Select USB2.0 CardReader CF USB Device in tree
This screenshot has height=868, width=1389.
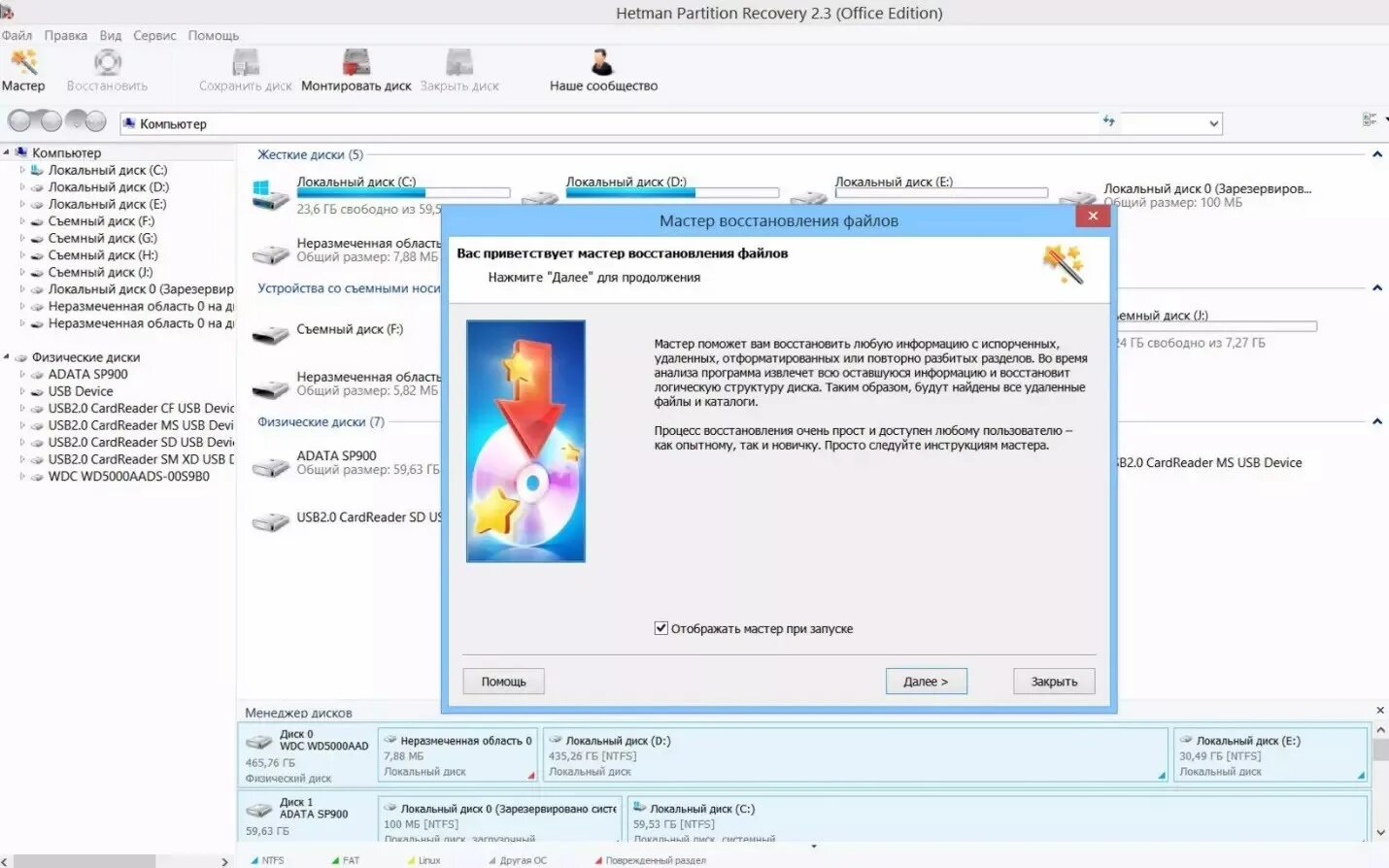141,408
